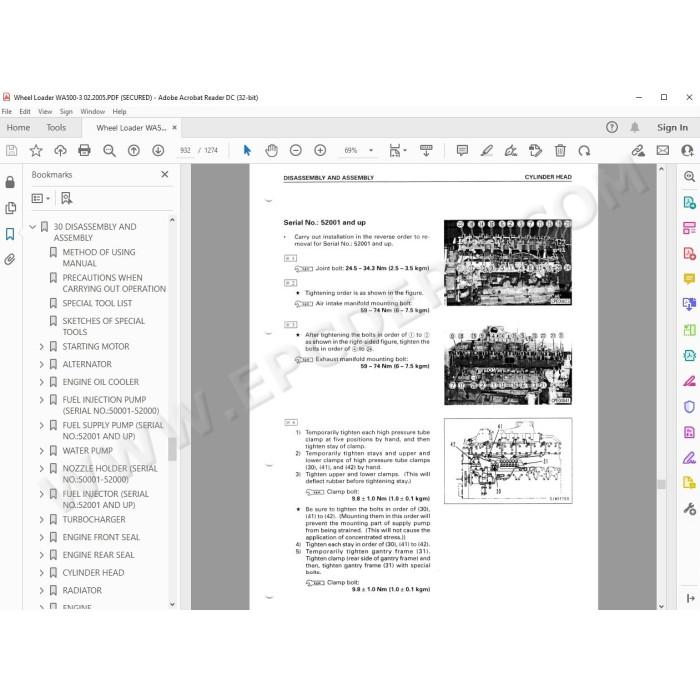Go to next page arrow
The image size is (700, 700).
(158, 150)
